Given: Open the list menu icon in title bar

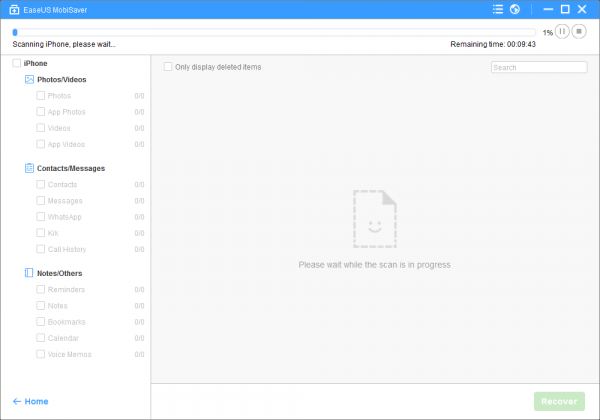Looking at the screenshot, I should tap(498, 9).
